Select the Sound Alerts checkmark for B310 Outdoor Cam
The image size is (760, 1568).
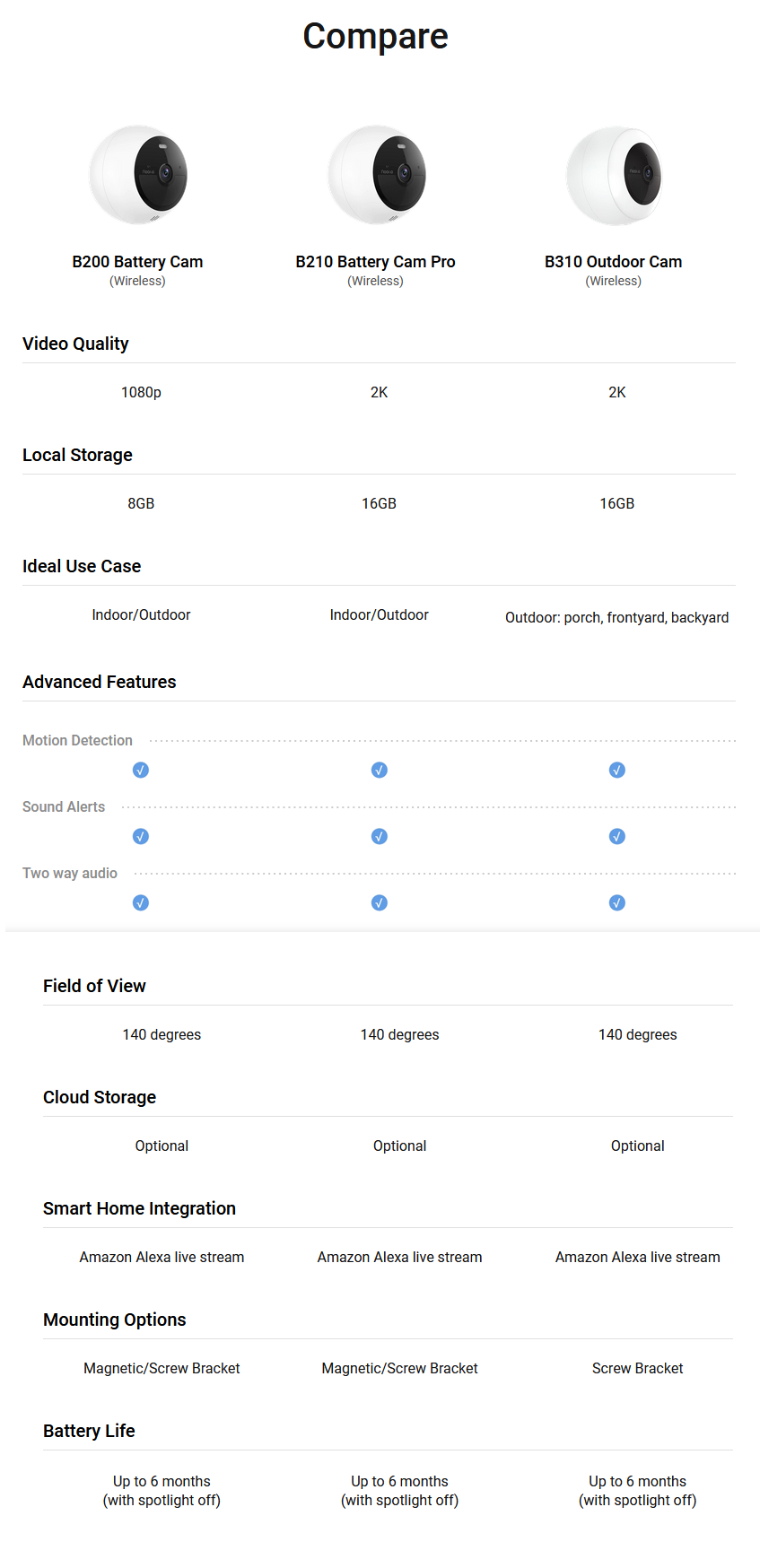pos(617,836)
